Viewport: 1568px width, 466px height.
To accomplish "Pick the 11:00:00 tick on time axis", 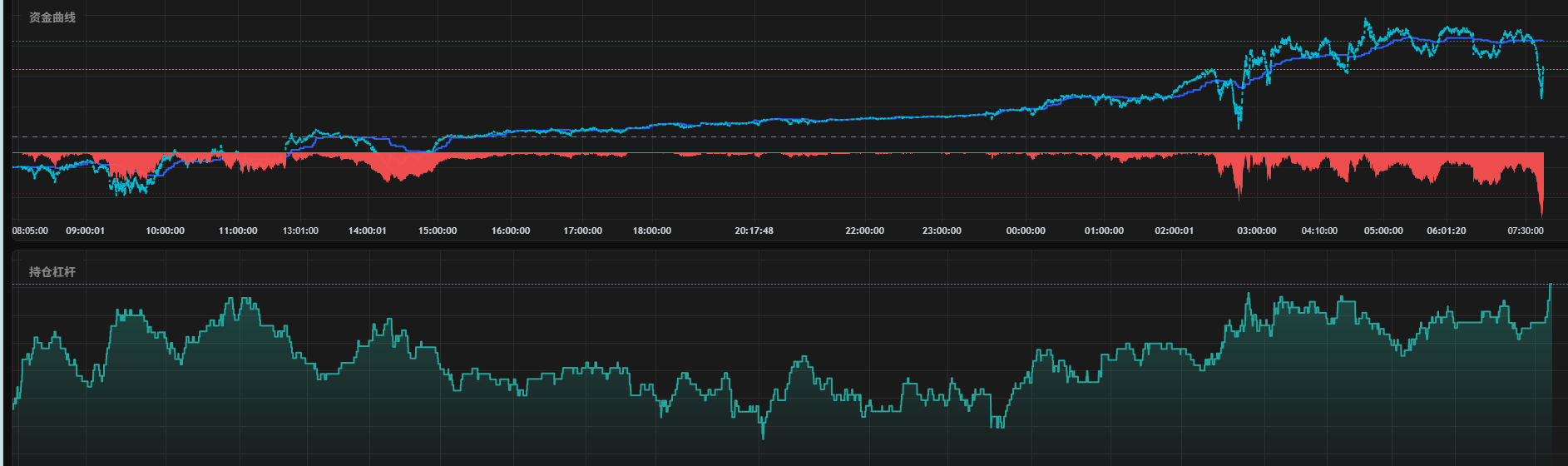I will pyautogui.click(x=238, y=231).
